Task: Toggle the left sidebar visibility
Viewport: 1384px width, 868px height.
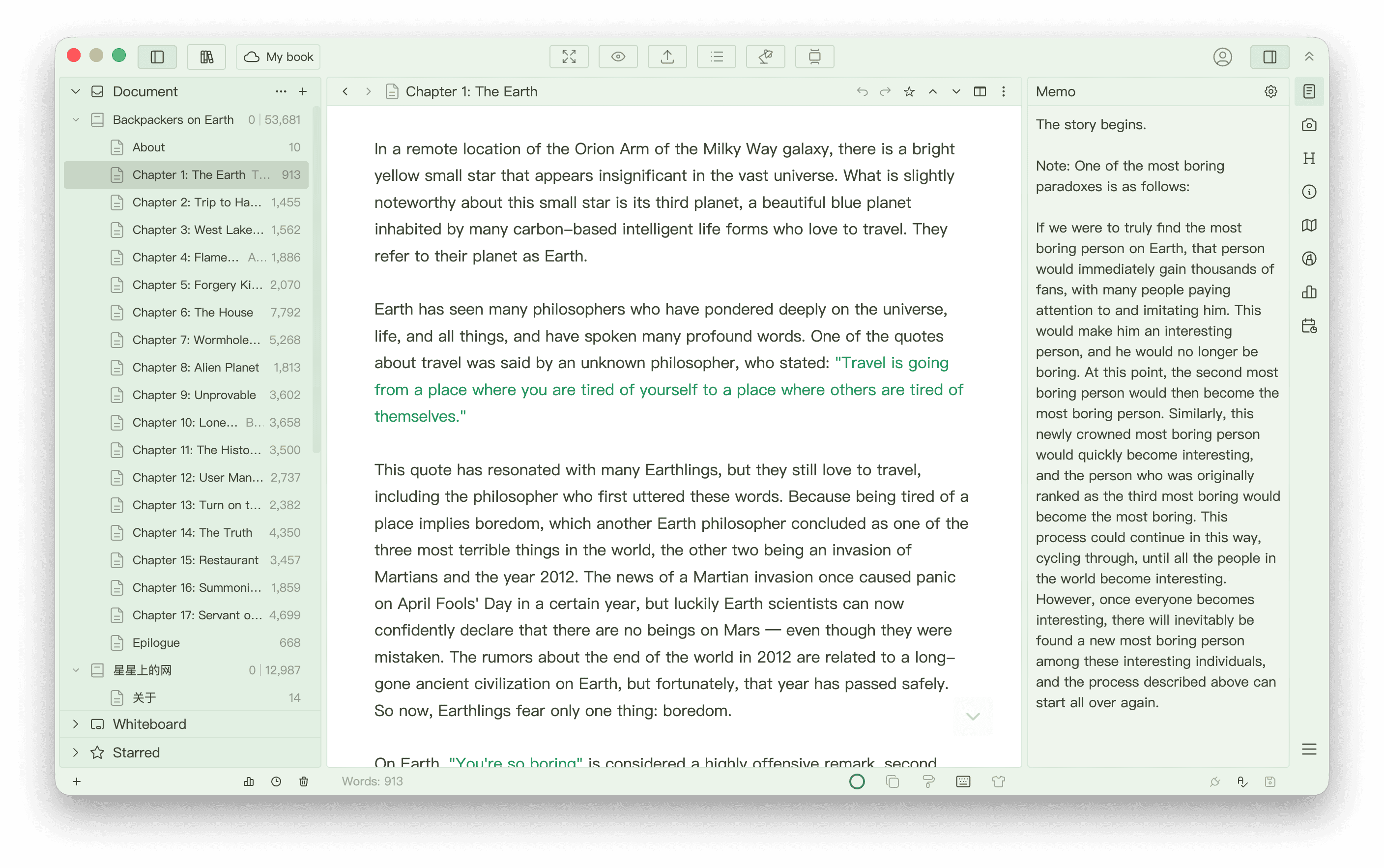Action: tap(157, 57)
